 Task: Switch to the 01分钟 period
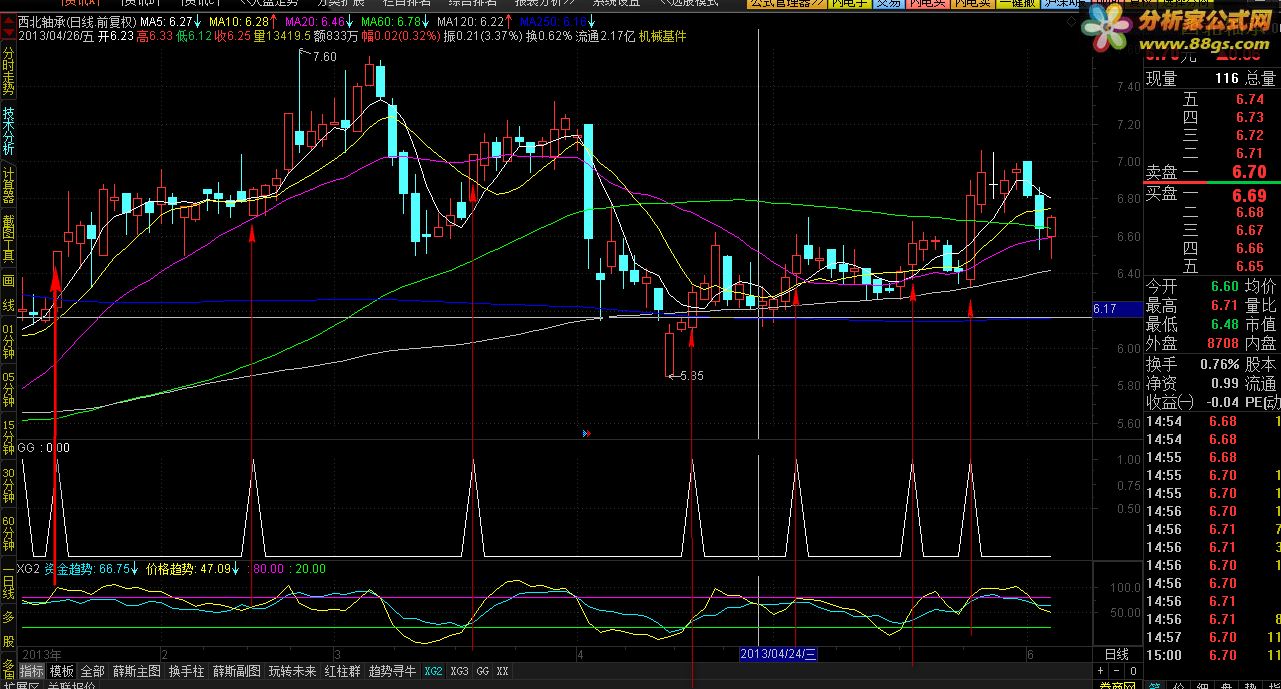click(x=8, y=341)
